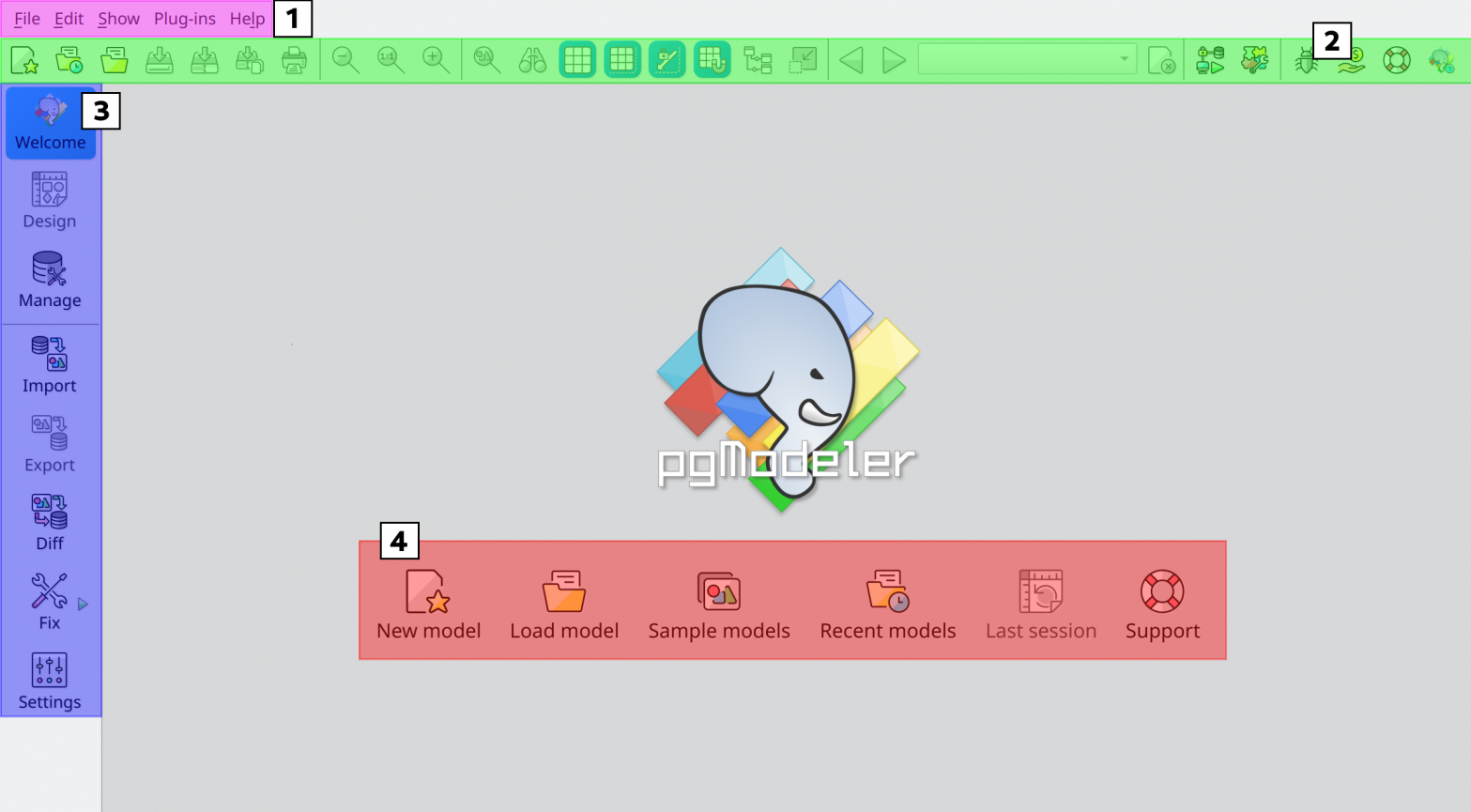
Task: Open the Show menu
Action: (x=118, y=19)
